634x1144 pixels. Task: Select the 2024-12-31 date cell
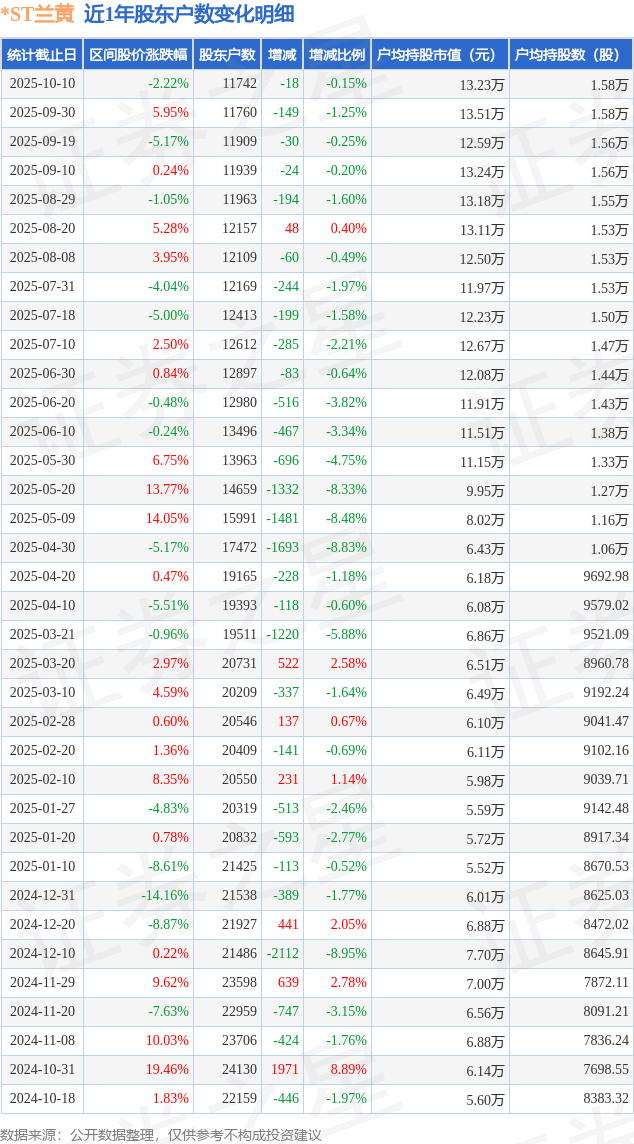point(42,895)
